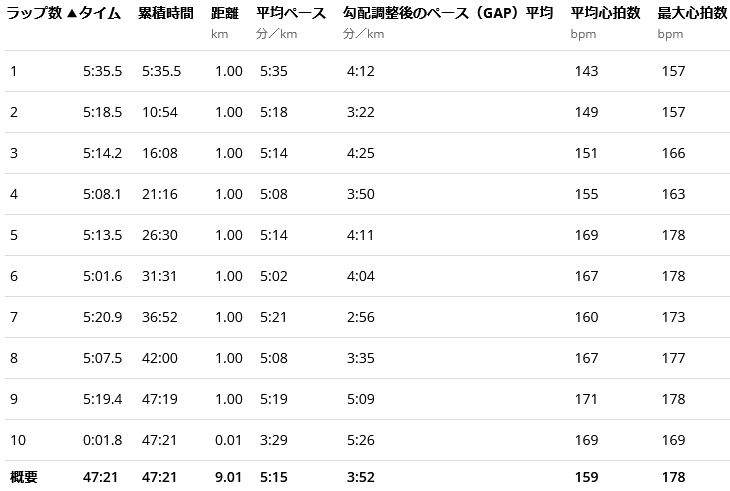730x491 pixels.
Task: Click lap 2 time 5:18.5
Action: coord(103,112)
